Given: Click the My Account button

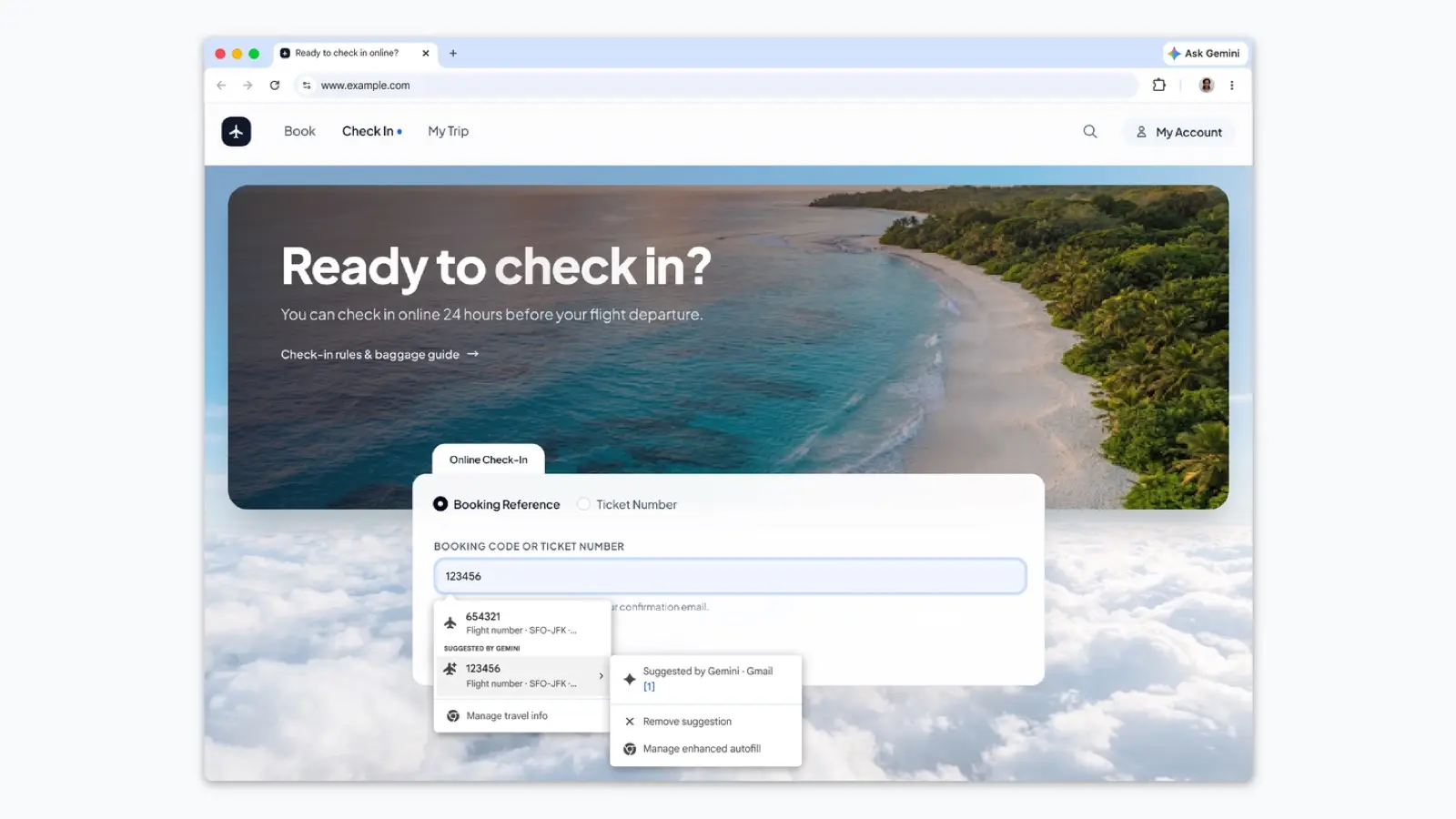Looking at the screenshot, I should point(1178,132).
